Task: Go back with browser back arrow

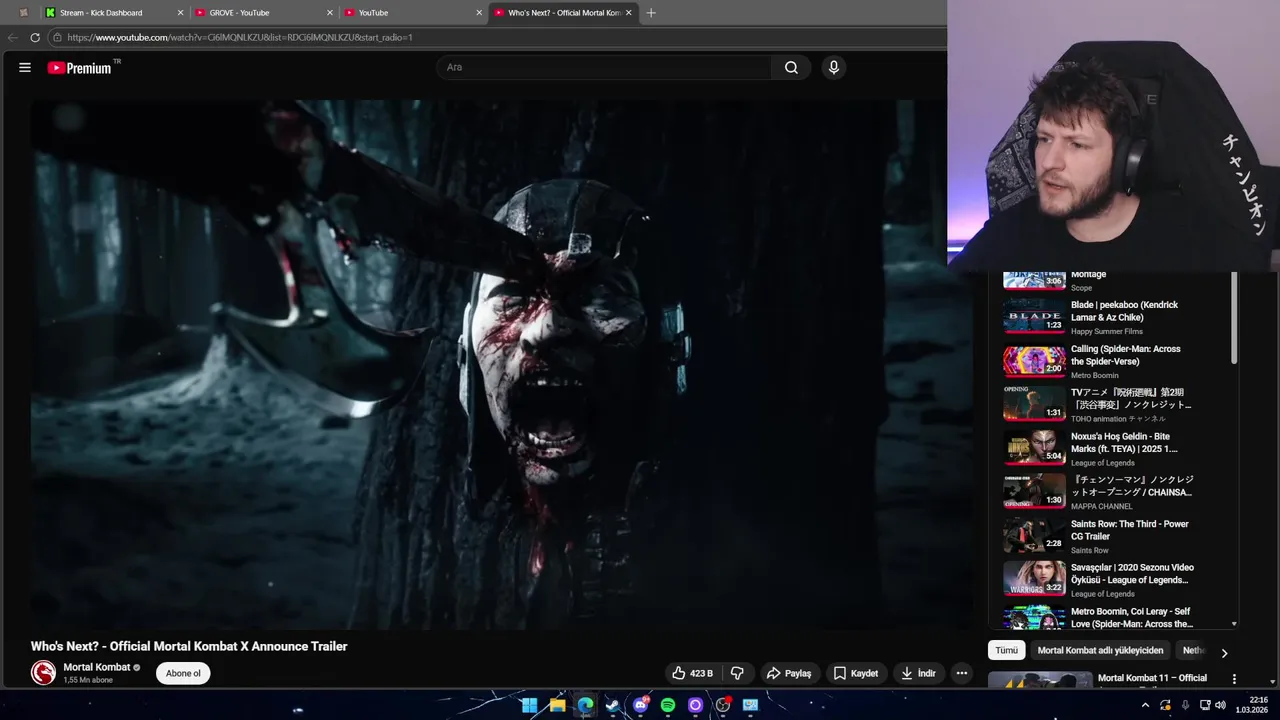Action: coord(12,37)
